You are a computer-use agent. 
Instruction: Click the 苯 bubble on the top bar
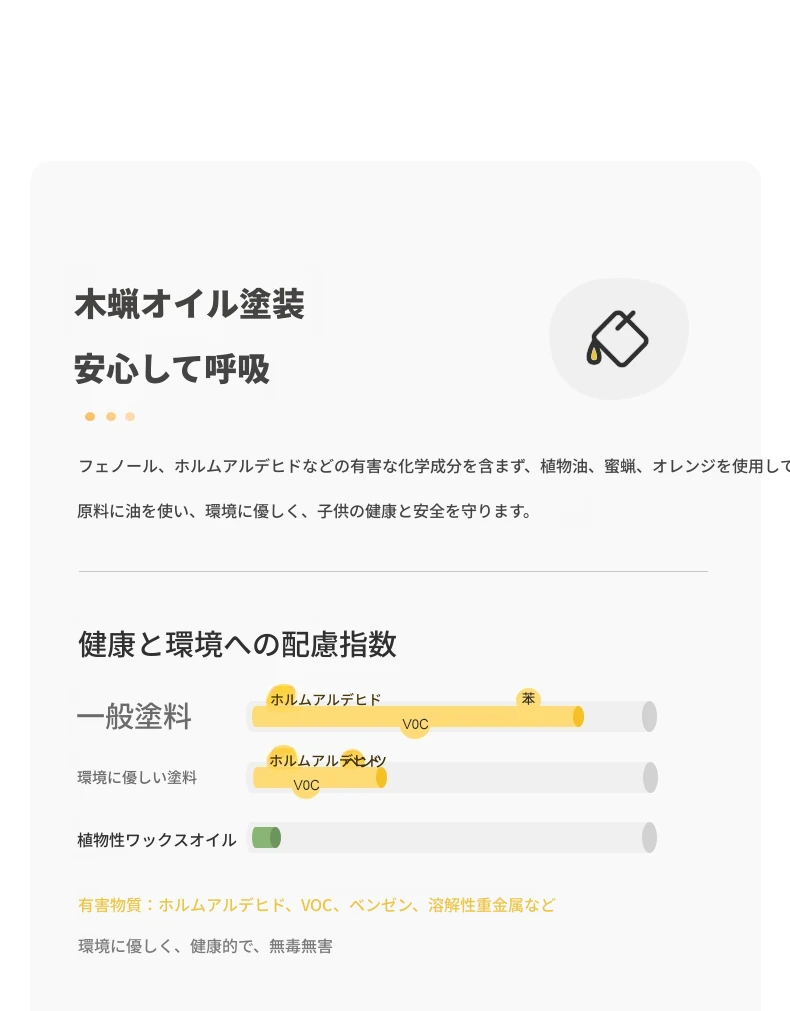coord(528,698)
